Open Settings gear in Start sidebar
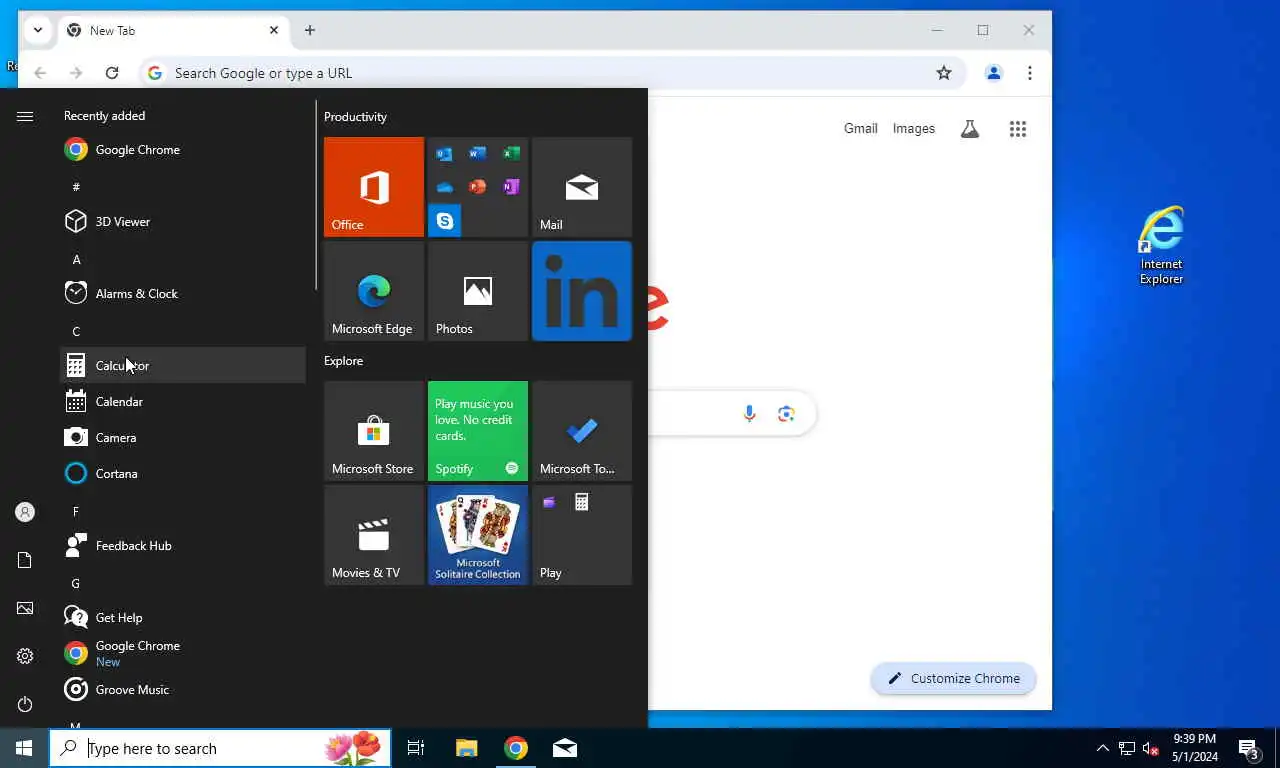 pyautogui.click(x=25, y=656)
